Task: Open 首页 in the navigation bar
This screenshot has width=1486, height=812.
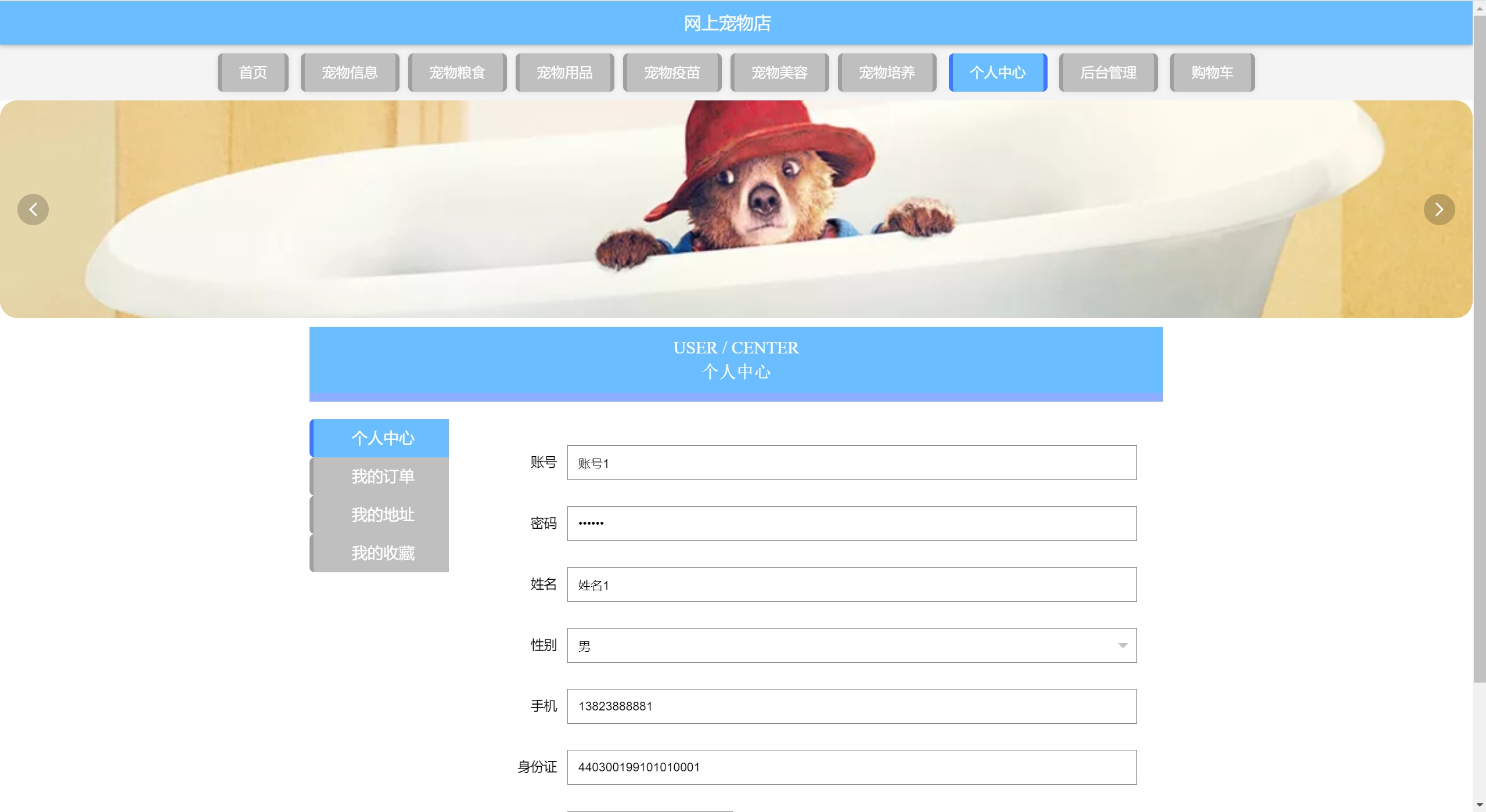Action: [x=253, y=73]
